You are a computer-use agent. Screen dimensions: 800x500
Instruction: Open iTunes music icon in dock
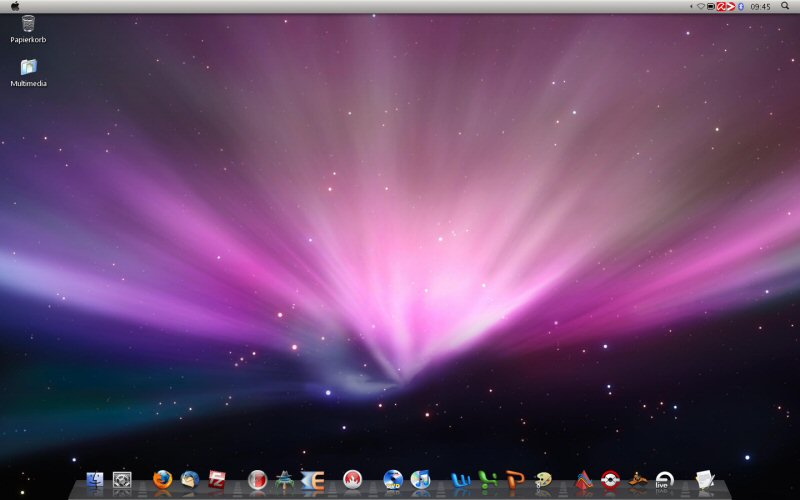(420, 480)
